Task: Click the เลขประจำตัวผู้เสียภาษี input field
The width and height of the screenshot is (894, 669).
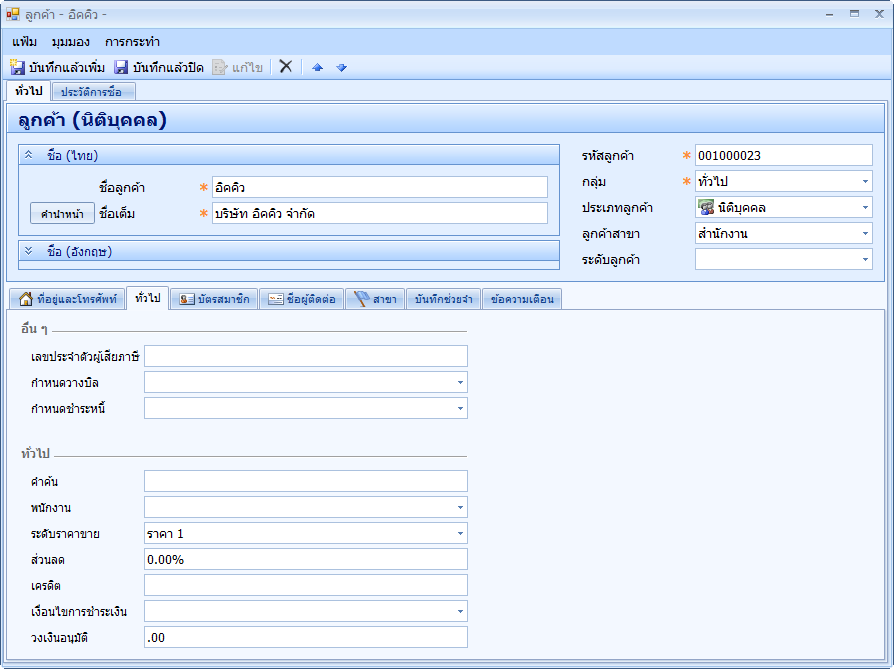Action: (x=305, y=356)
